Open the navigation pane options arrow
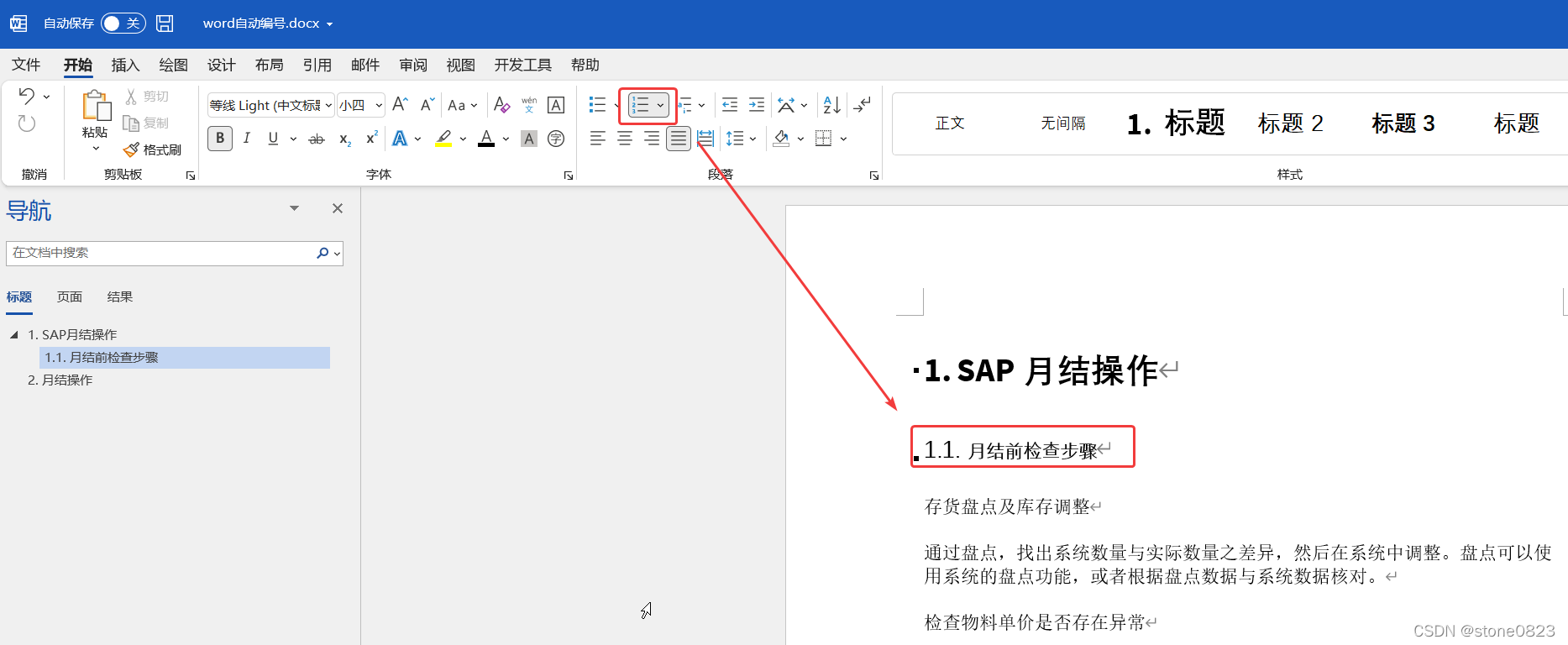This screenshot has height=645, width=1568. [x=294, y=208]
